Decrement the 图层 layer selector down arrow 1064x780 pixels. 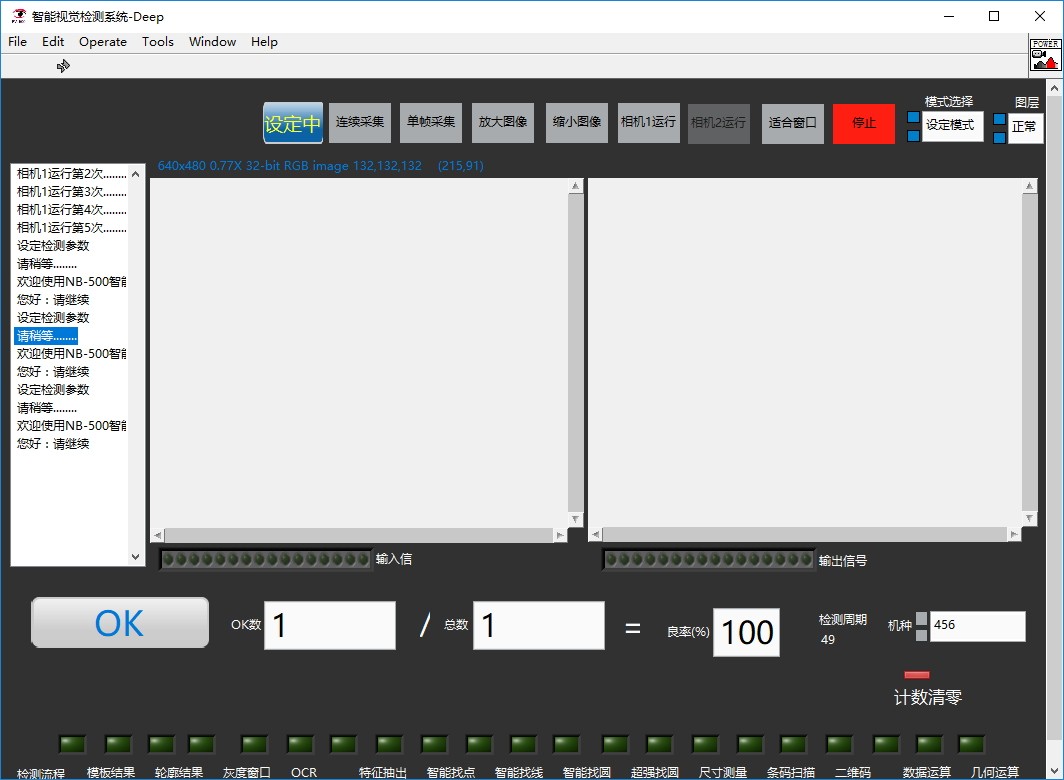(x=1000, y=138)
